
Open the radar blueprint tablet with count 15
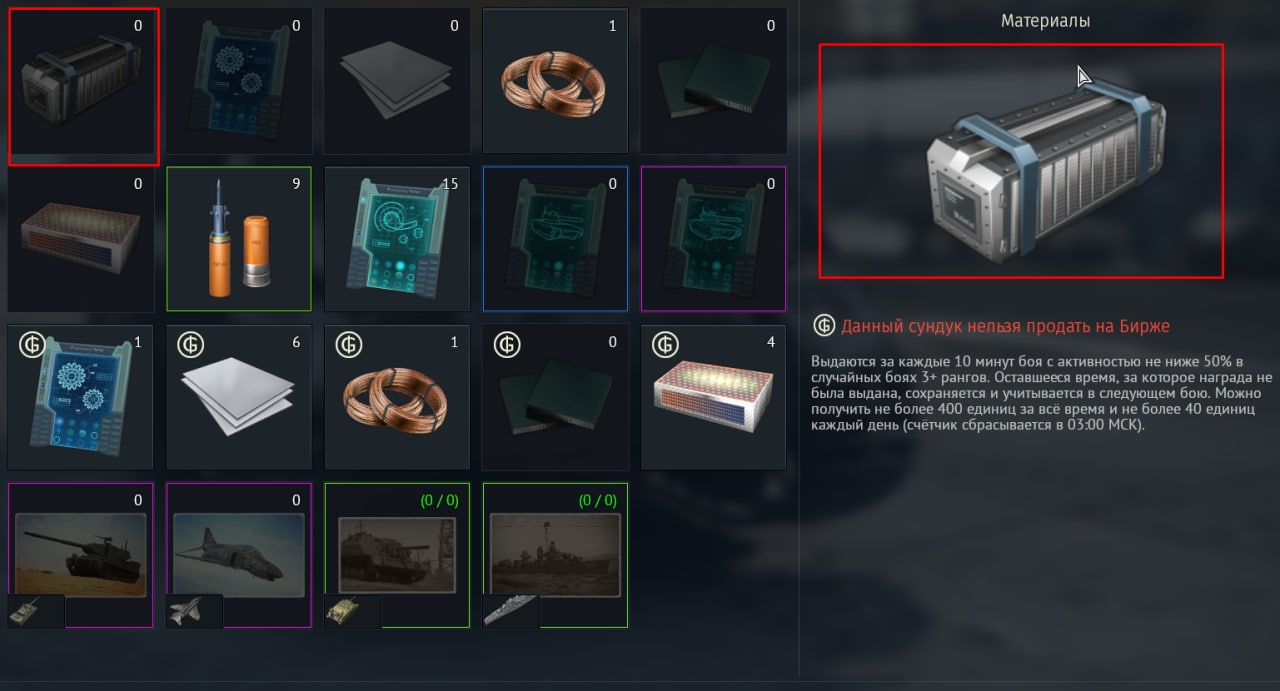tap(397, 239)
